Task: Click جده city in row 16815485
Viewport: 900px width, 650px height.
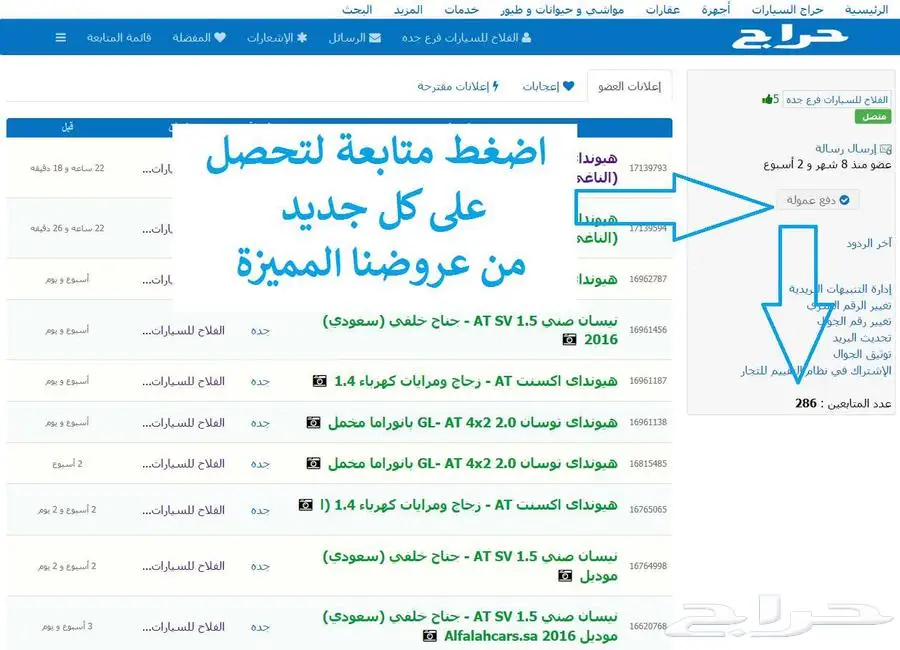Action: [260, 464]
